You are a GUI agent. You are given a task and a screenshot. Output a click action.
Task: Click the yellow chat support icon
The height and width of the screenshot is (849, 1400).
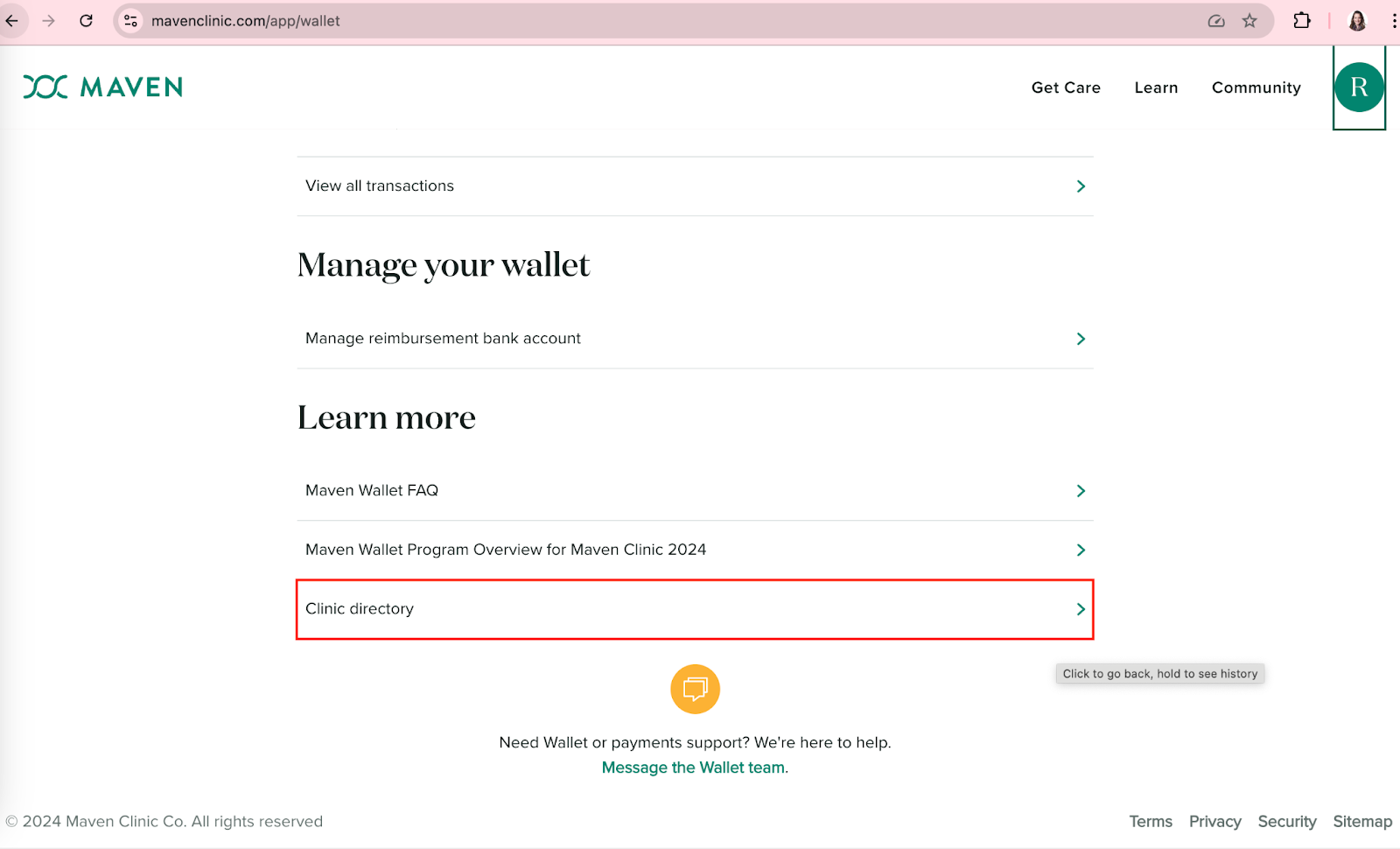[695, 689]
